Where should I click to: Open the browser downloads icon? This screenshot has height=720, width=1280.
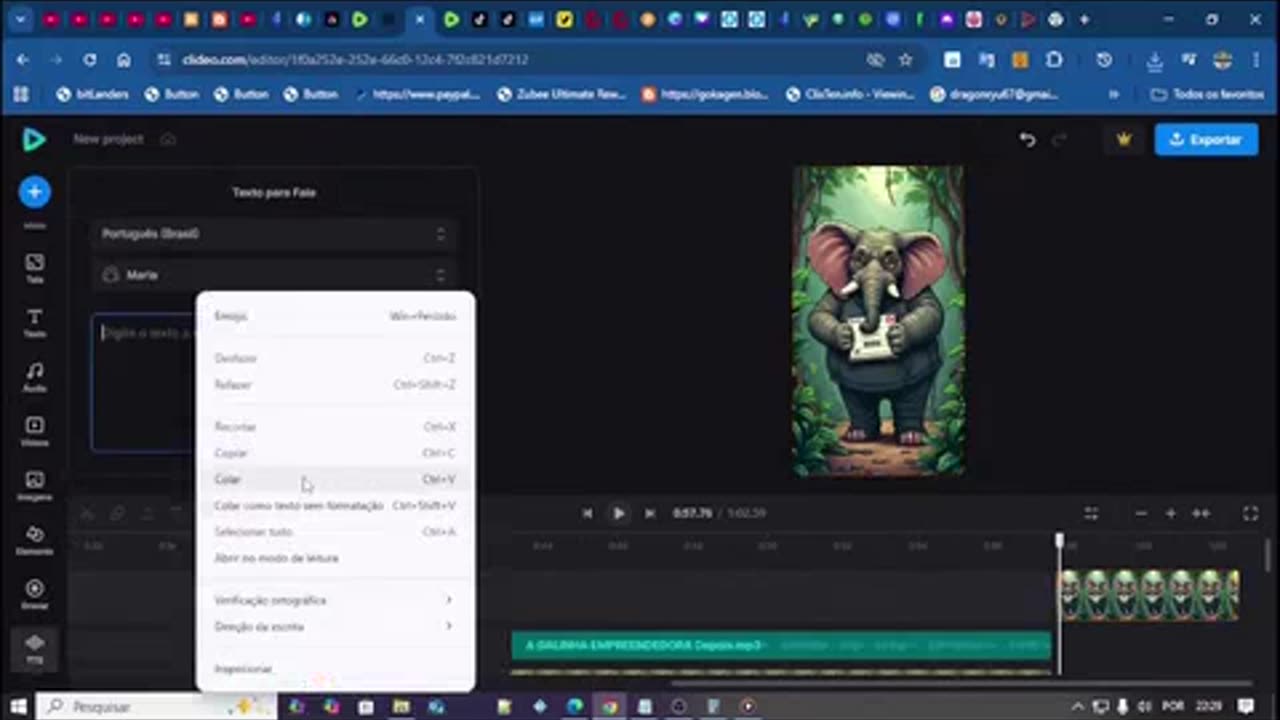[1154, 60]
